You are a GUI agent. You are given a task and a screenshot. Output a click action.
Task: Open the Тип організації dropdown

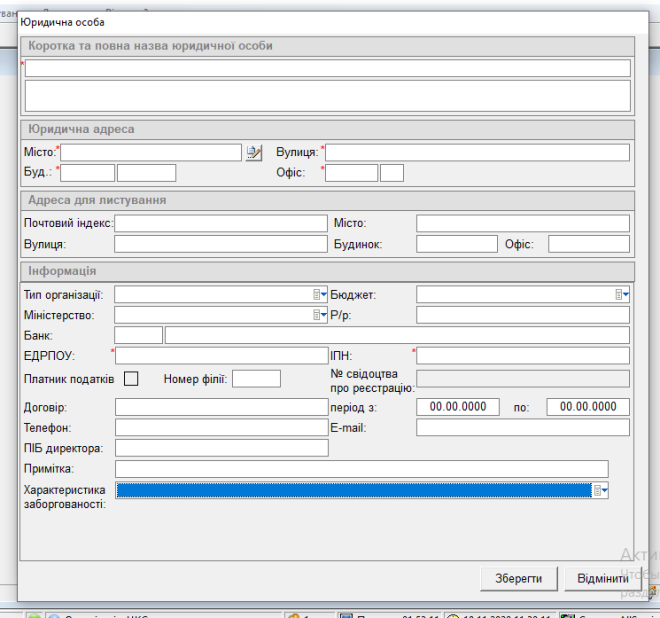pos(320,294)
